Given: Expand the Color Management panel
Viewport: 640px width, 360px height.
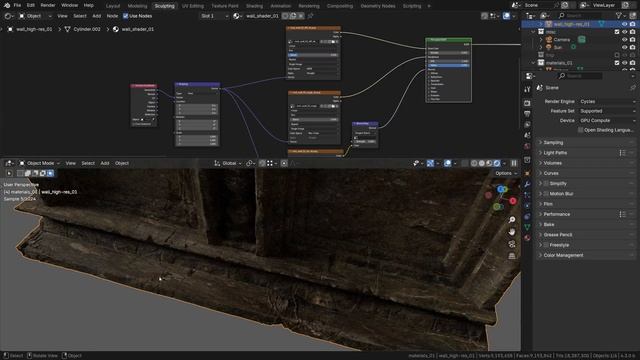Looking at the screenshot, I should click(x=586, y=255).
